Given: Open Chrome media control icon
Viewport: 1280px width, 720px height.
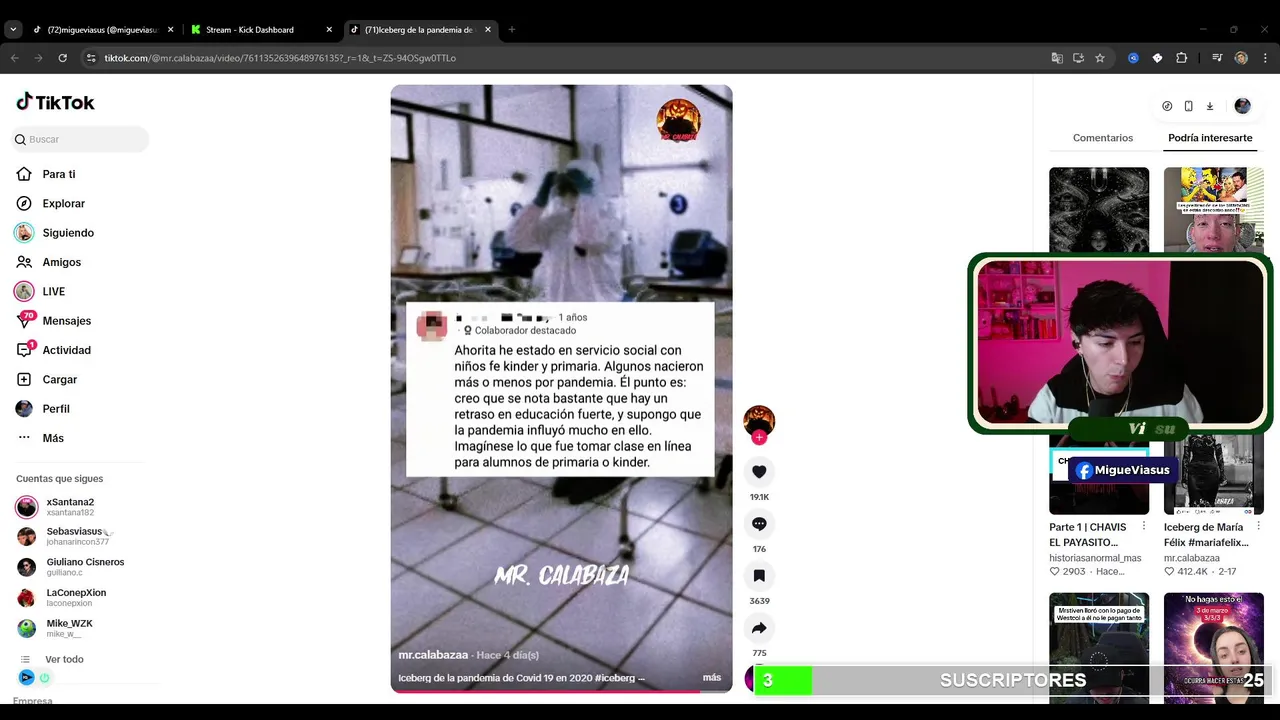Looking at the screenshot, I should pyautogui.click(x=1217, y=58).
